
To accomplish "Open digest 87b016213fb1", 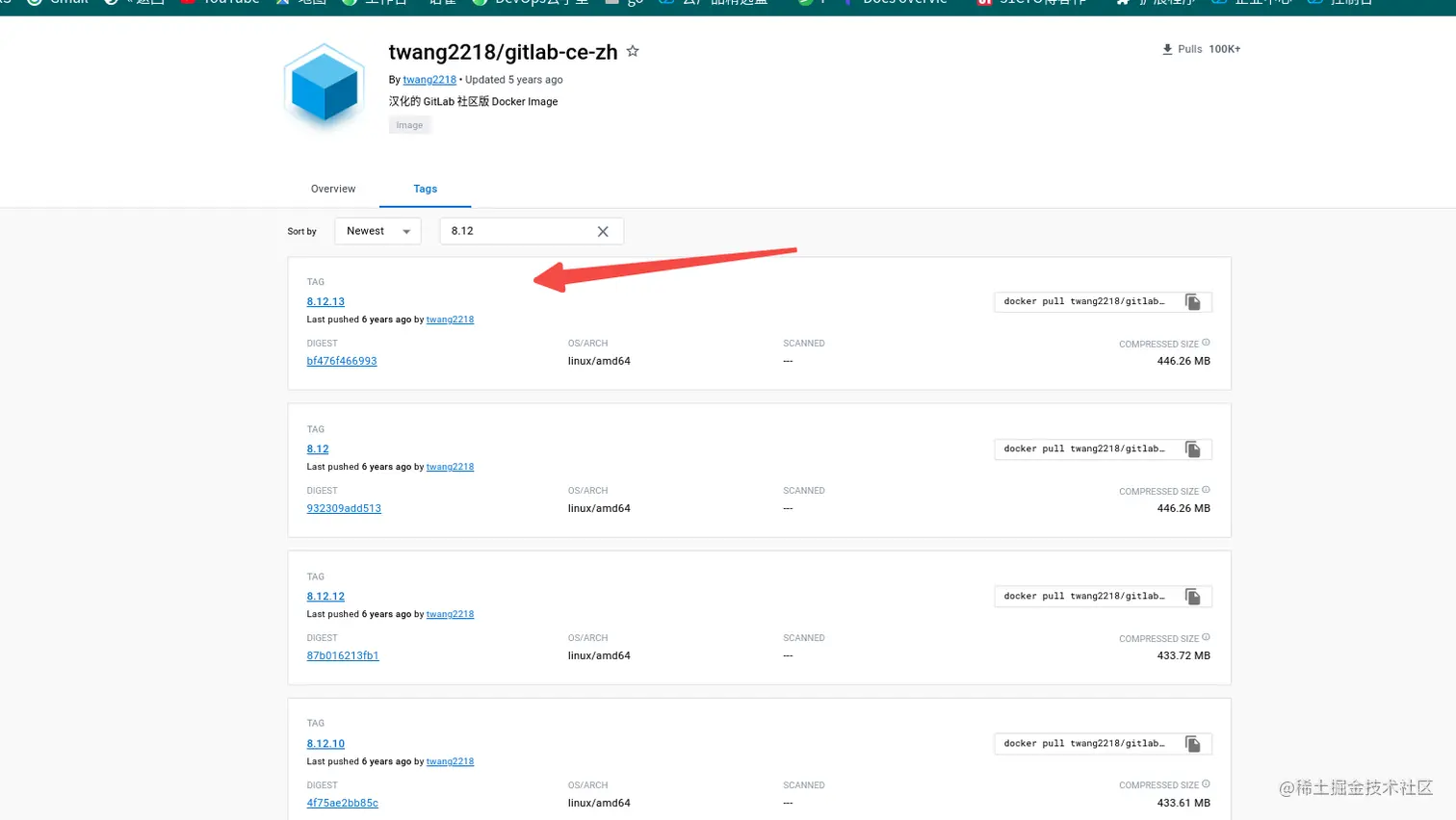I will (x=343, y=655).
